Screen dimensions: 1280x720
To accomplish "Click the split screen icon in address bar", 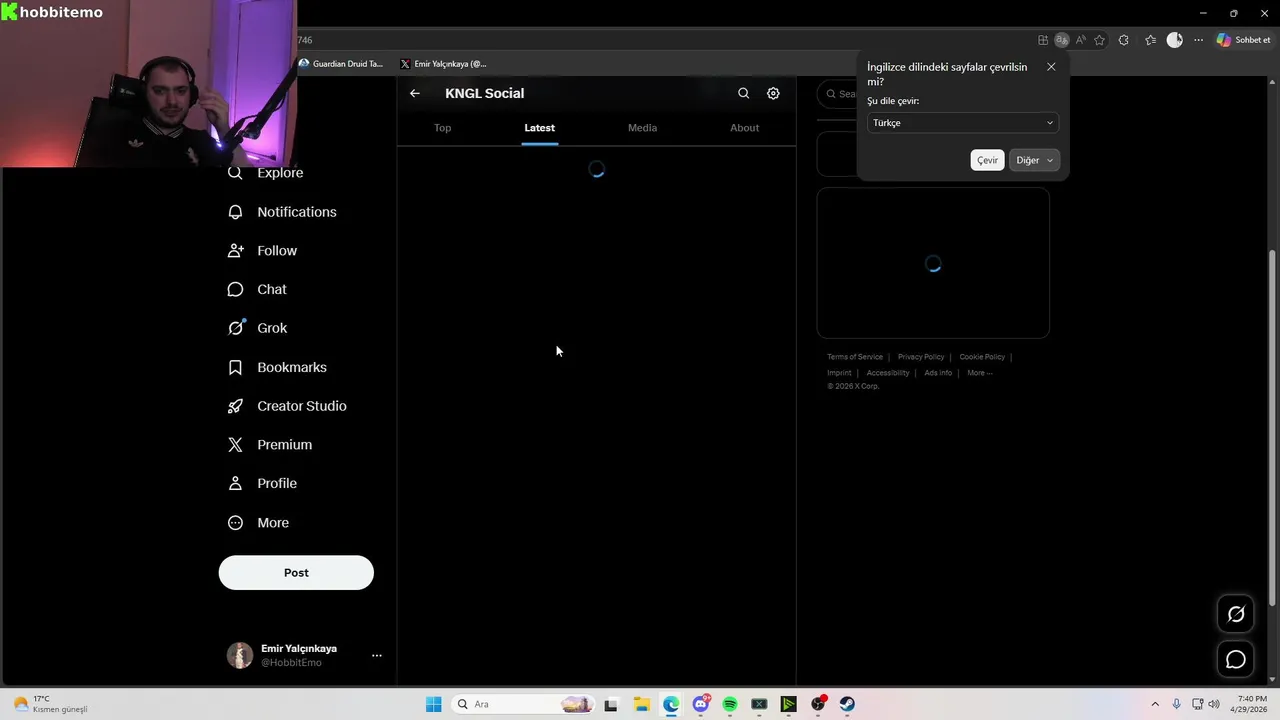I will [x=1043, y=40].
